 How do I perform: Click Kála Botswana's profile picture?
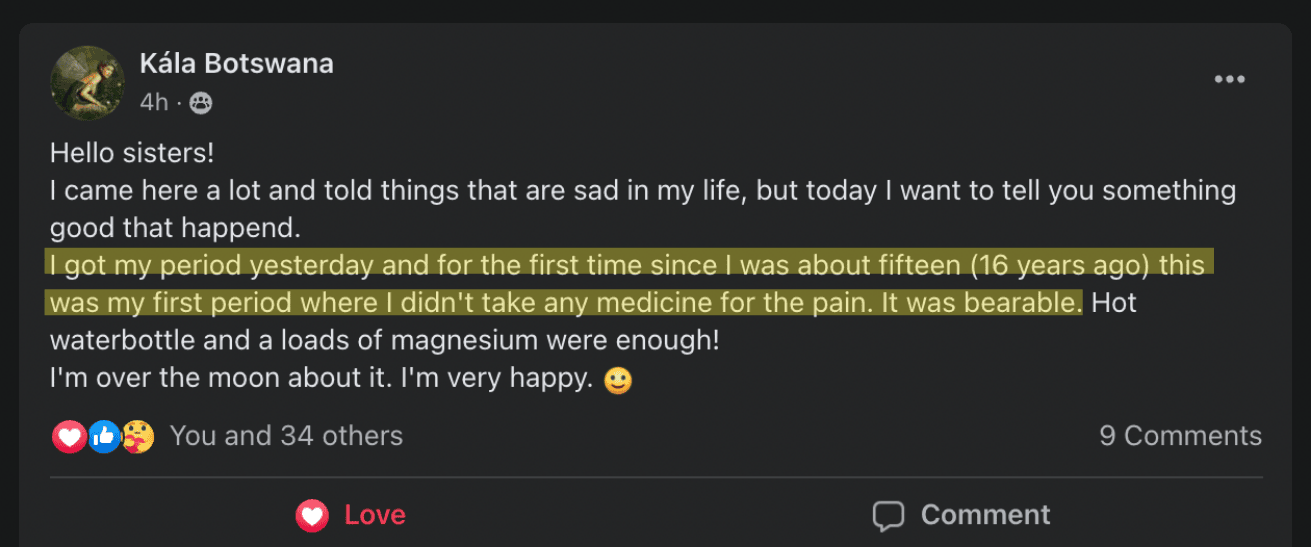(x=87, y=82)
